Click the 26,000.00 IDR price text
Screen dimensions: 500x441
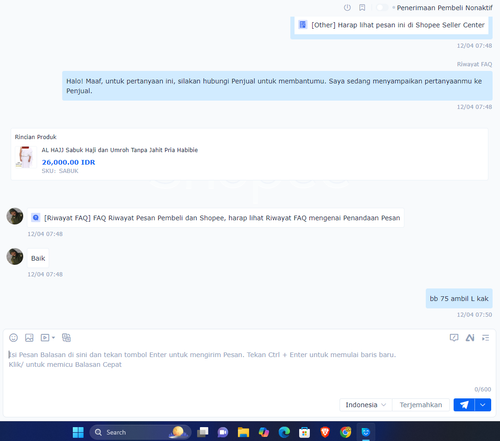click(x=68, y=162)
